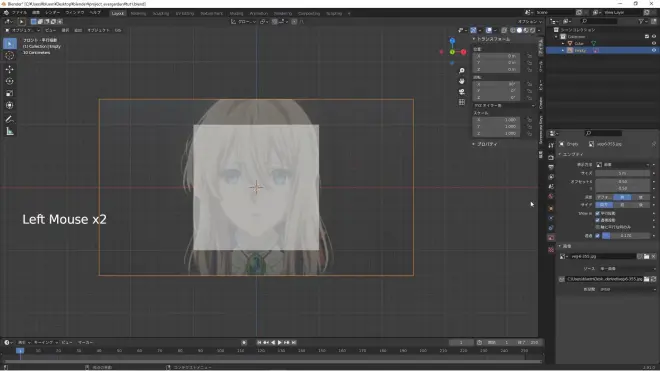660x371 pixels.
Task: Select the Rotate tool
Action: pyautogui.click(x=10, y=81)
